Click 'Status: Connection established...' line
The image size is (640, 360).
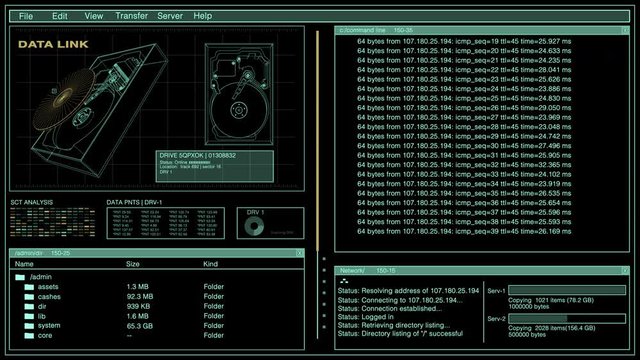[390, 309]
